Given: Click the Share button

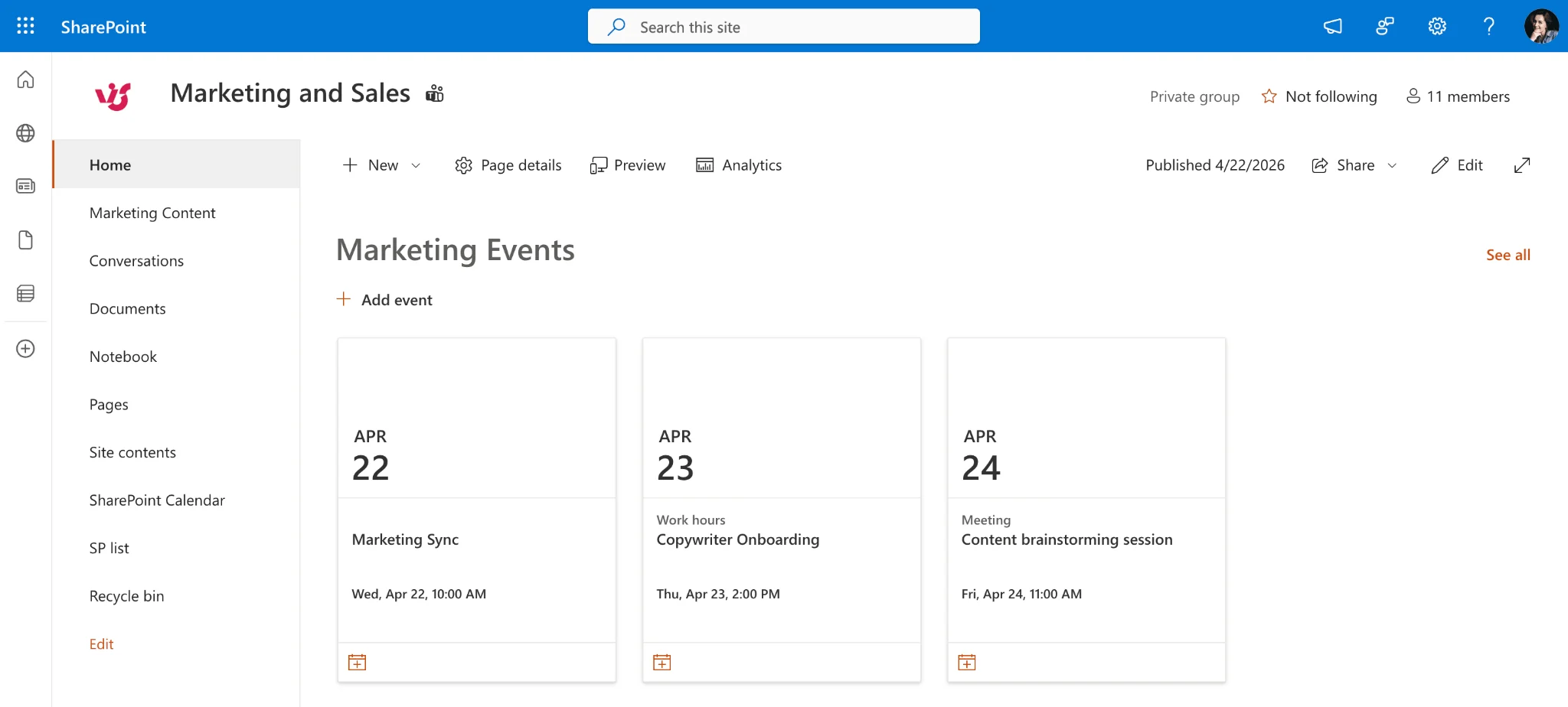Looking at the screenshot, I should (x=1344, y=165).
